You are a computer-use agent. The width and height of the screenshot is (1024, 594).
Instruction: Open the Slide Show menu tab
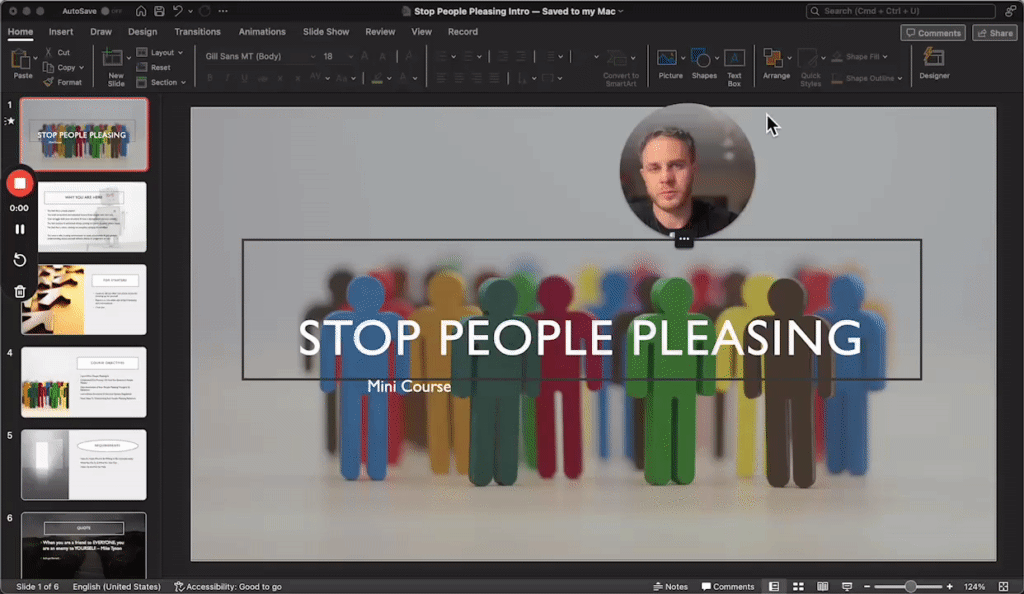pyautogui.click(x=325, y=31)
